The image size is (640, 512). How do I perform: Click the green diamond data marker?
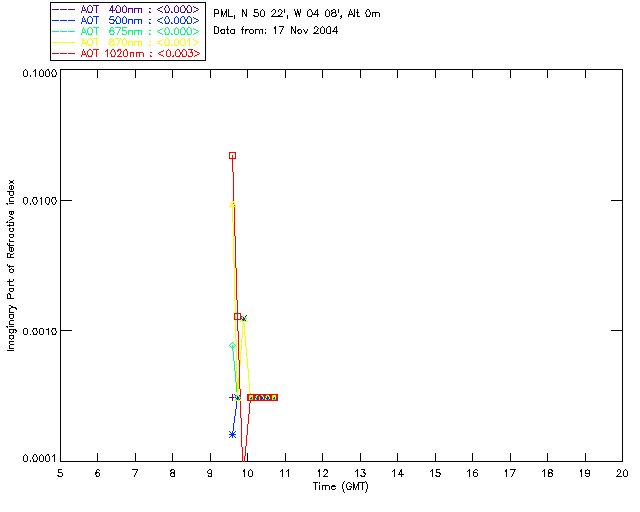pos(232,346)
